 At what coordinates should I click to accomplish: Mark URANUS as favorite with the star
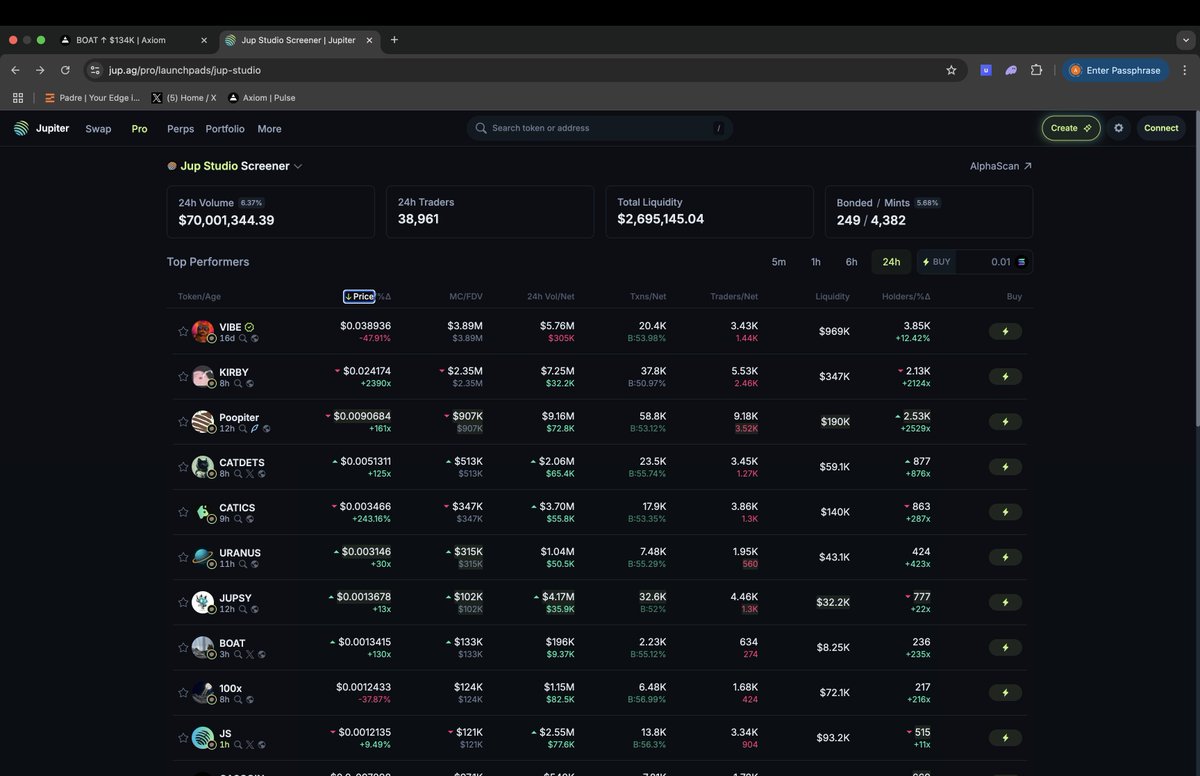(x=183, y=557)
